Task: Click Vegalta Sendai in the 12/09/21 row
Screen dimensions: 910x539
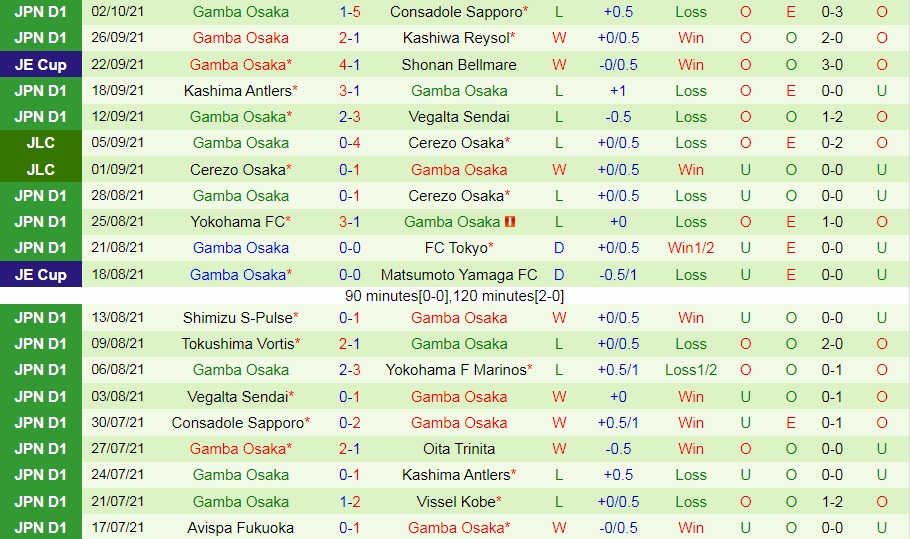Action: point(459,116)
